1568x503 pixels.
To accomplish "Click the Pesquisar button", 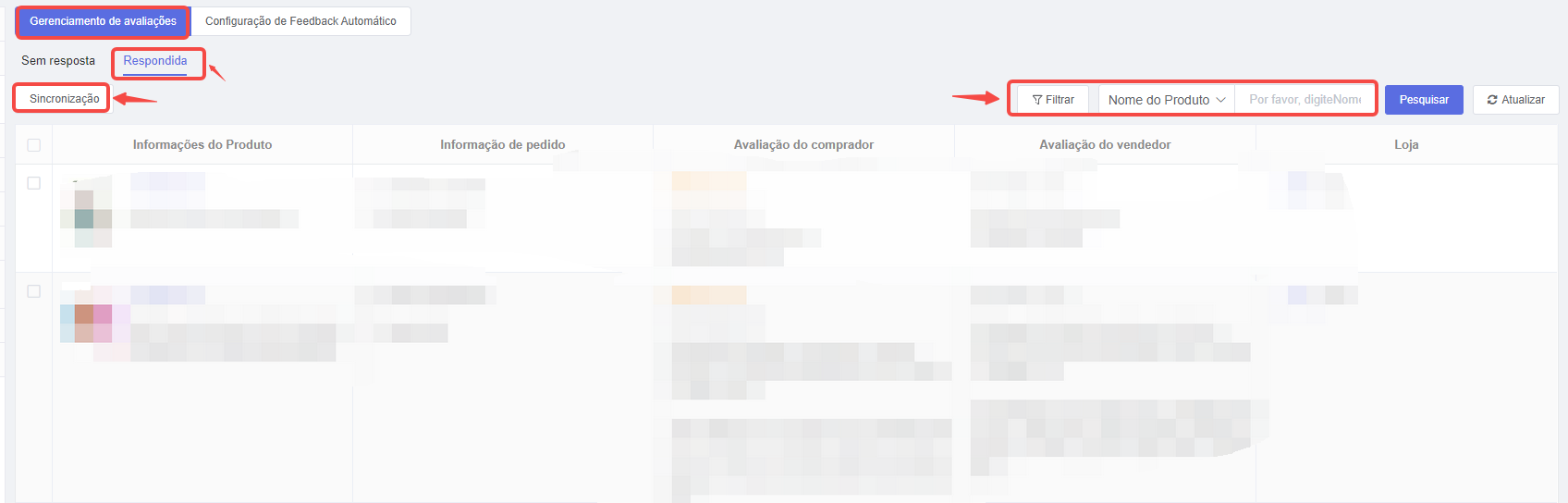I will [1424, 100].
